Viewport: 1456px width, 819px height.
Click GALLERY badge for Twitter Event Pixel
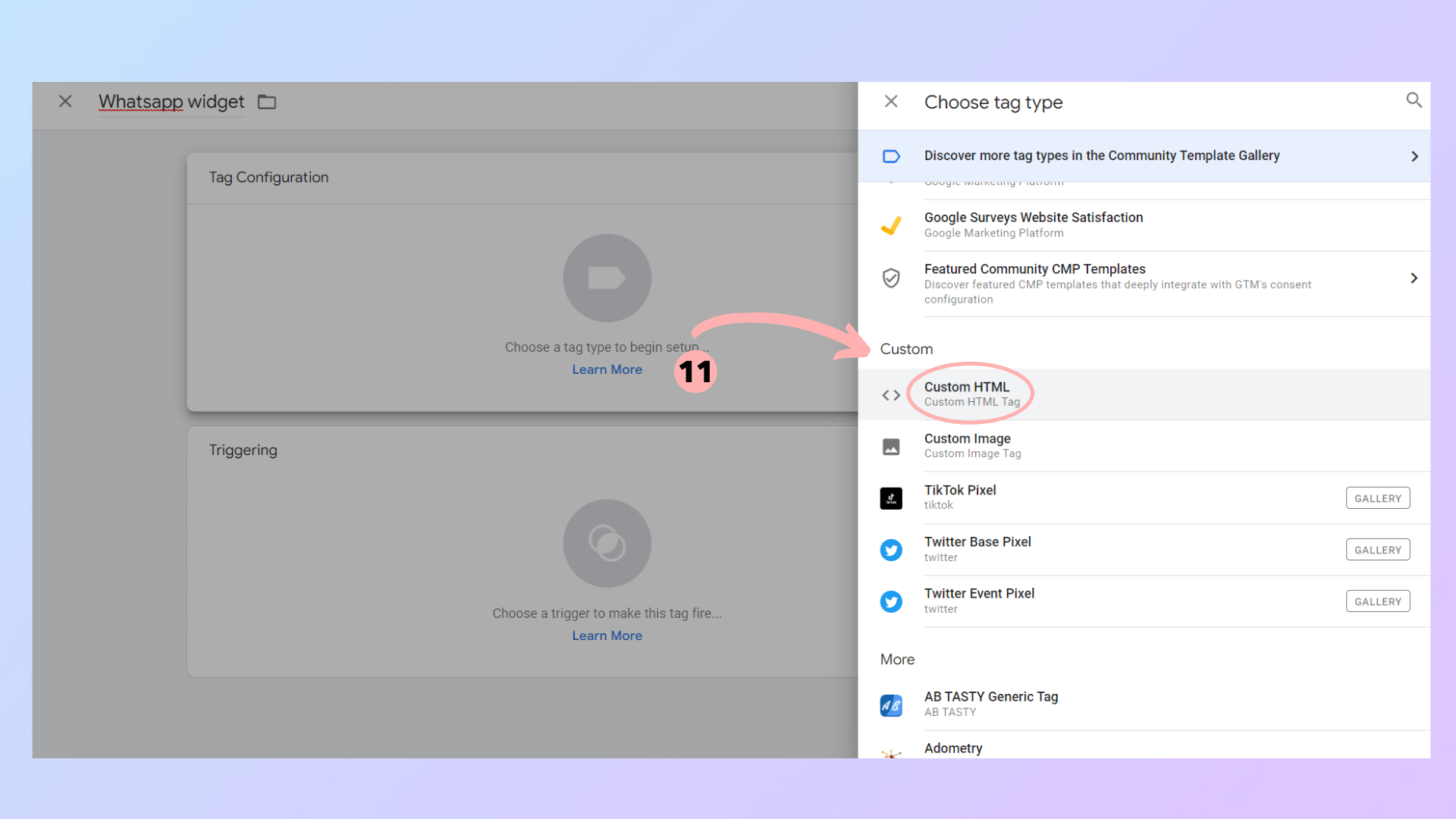coord(1378,601)
